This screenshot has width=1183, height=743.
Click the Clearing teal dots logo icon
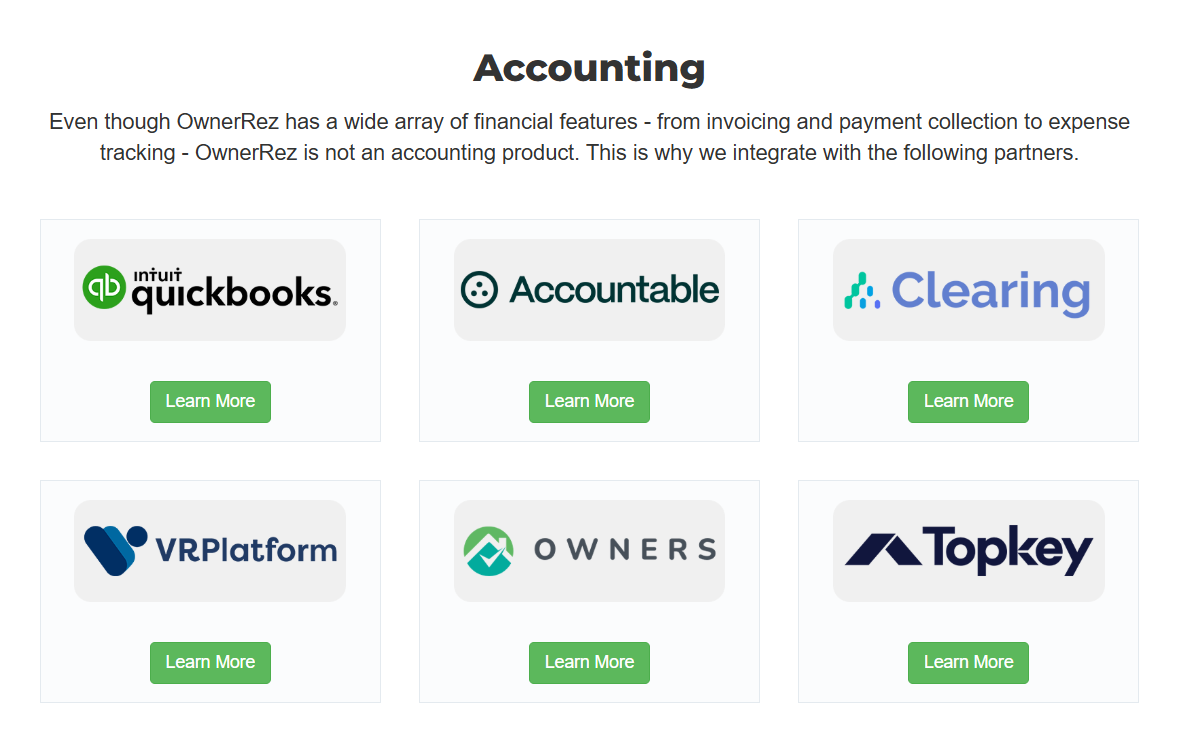[862, 291]
